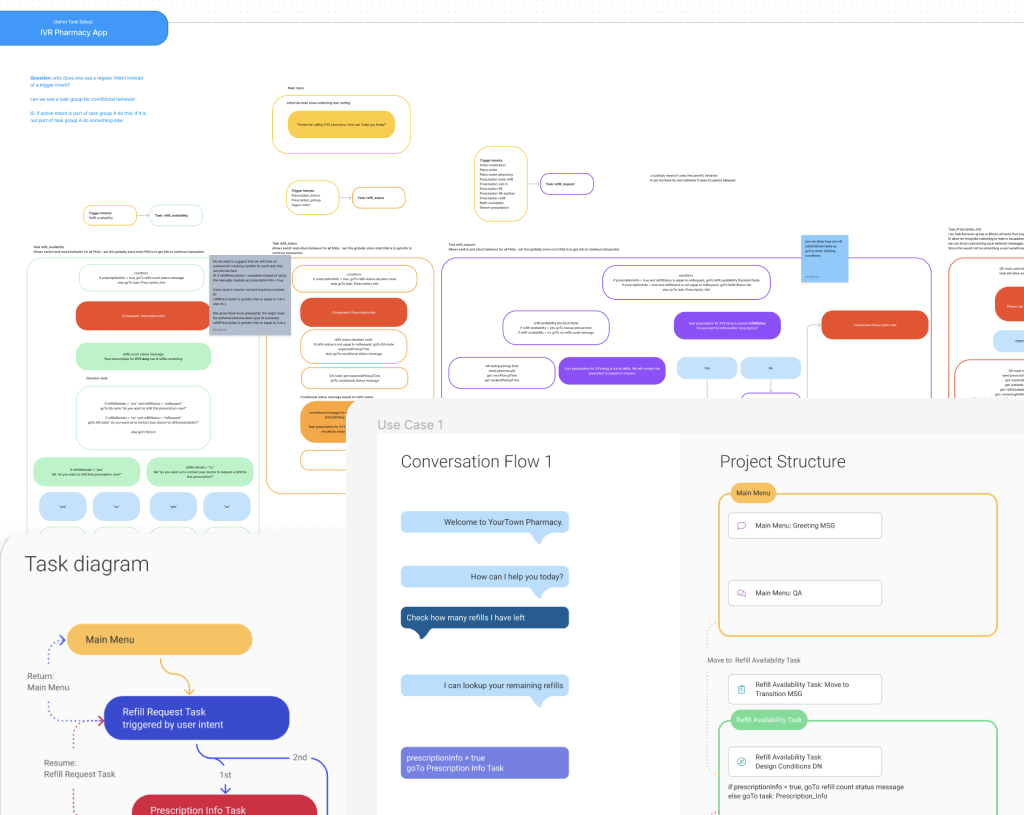This screenshot has width=1024, height=815.
Task: Open the IVR Pharmacy App title badge
Action: click(84, 28)
